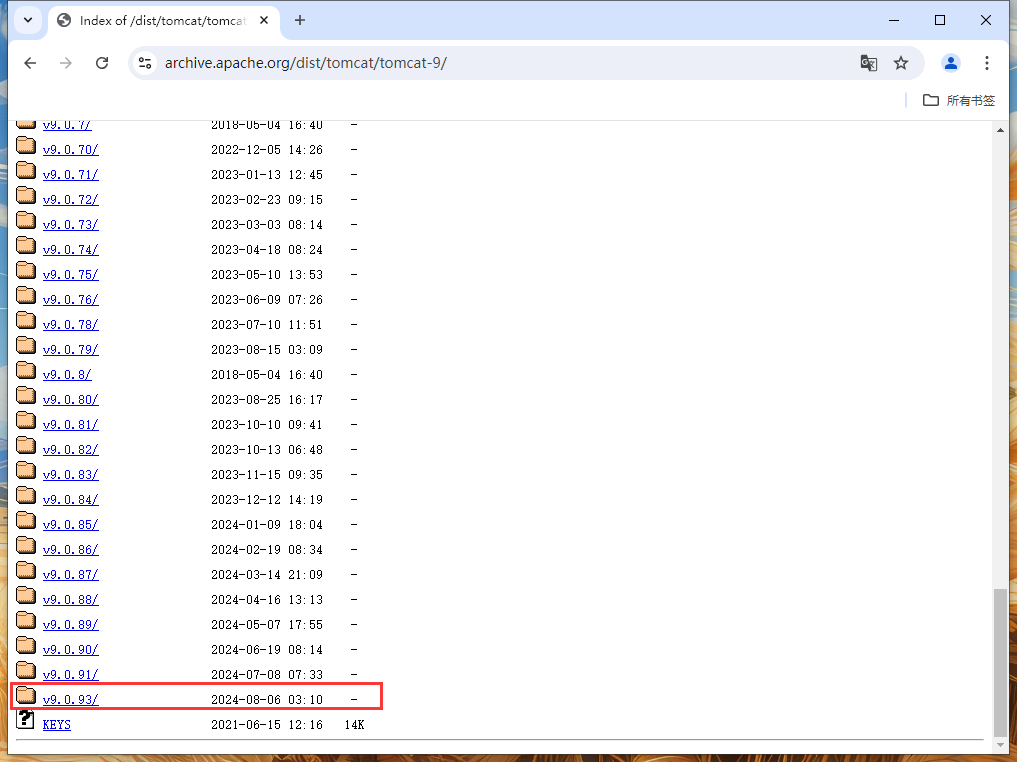
Task: Open the v9.0.81/ directory link
Action: coord(71,425)
